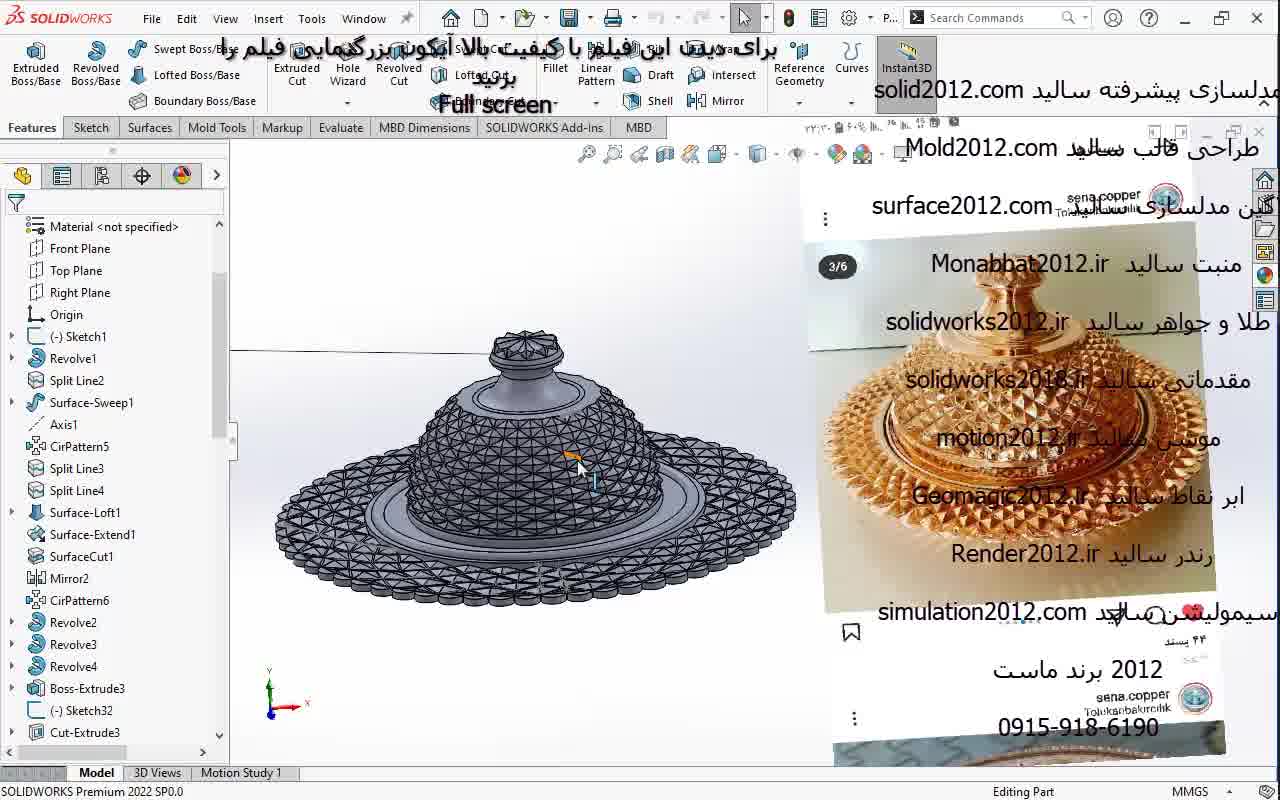Open SOLIDWORKS Resources home in task pane
This screenshot has height=800, width=1280.
1265,181
